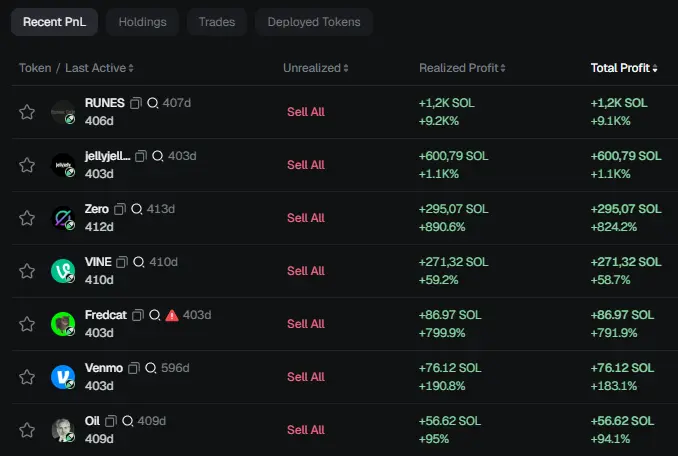This screenshot has width=678, height=456.
Task: Sort by Realized Profit column
Action: click(462, 68)
